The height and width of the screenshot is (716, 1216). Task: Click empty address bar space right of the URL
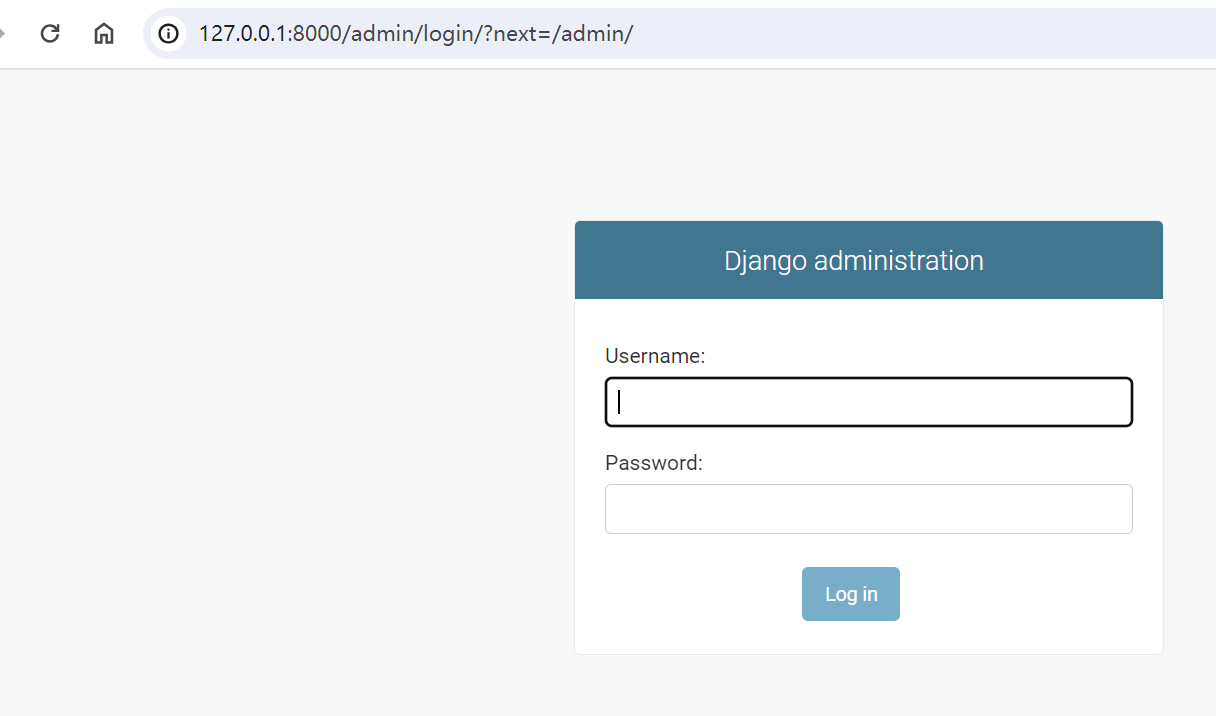pyautogui.click(x=920, y=34)
